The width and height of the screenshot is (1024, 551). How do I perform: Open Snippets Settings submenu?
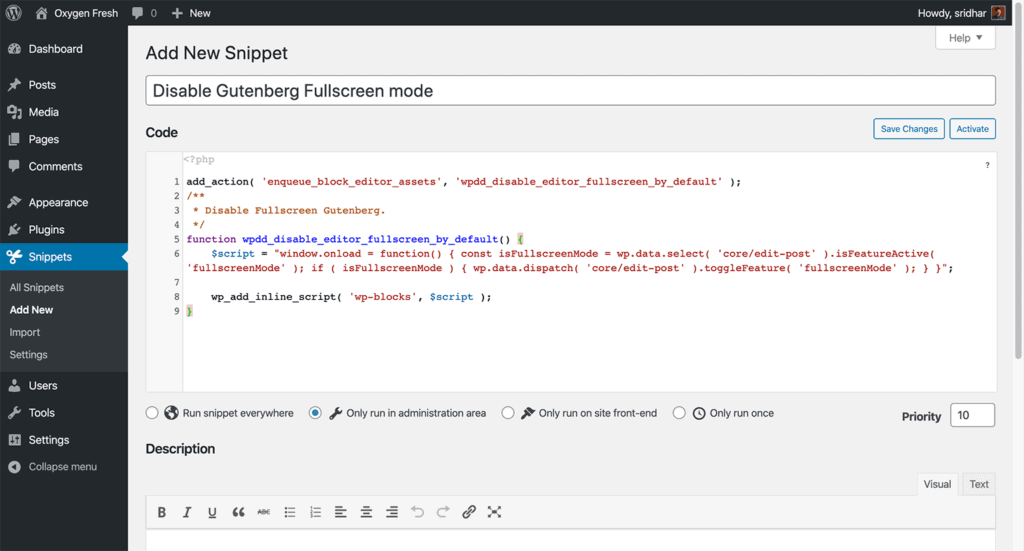click(29, 354)
